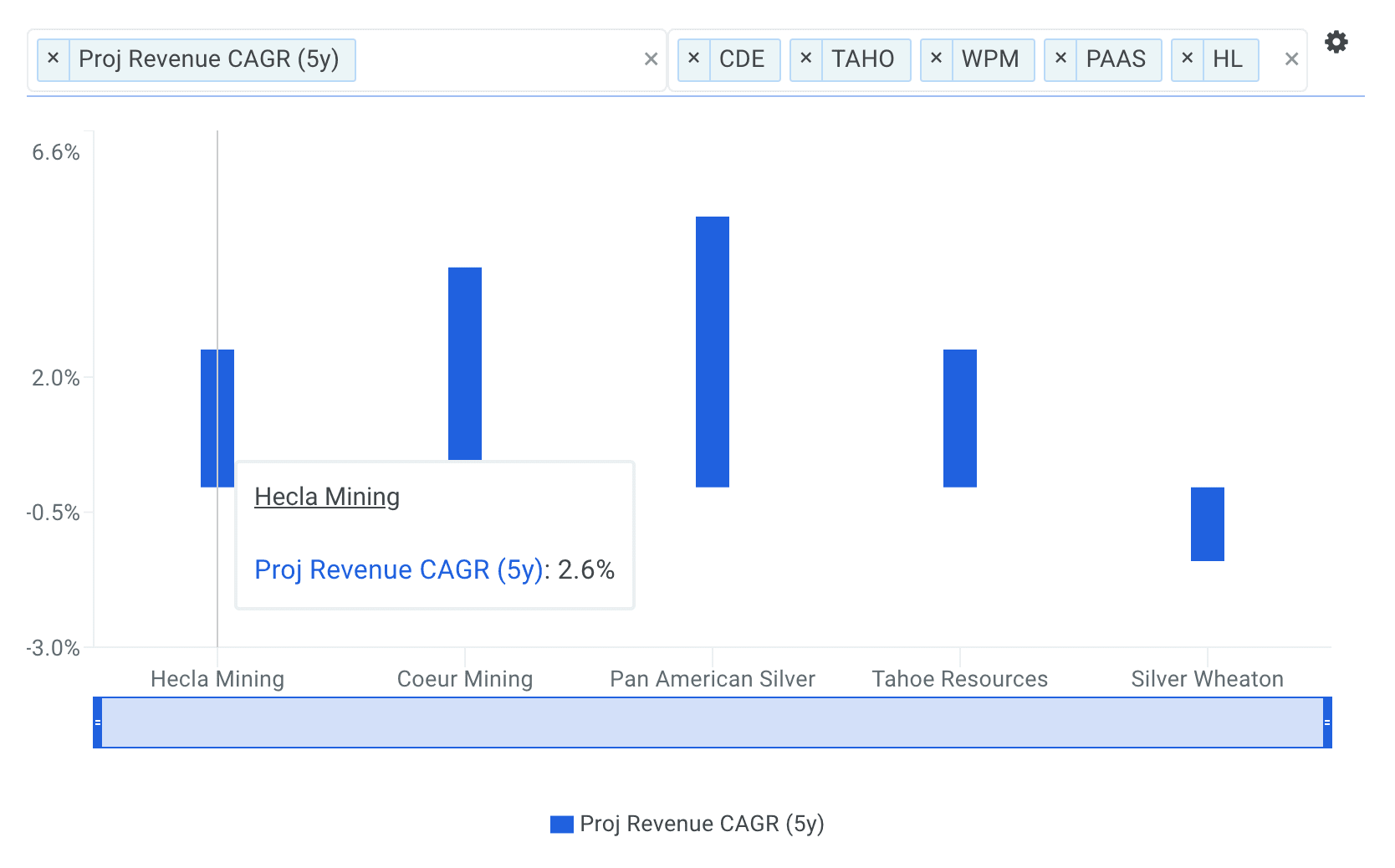Click the Silver Wheaton negative bar
1395x868 pixels.
(1207, 524)
